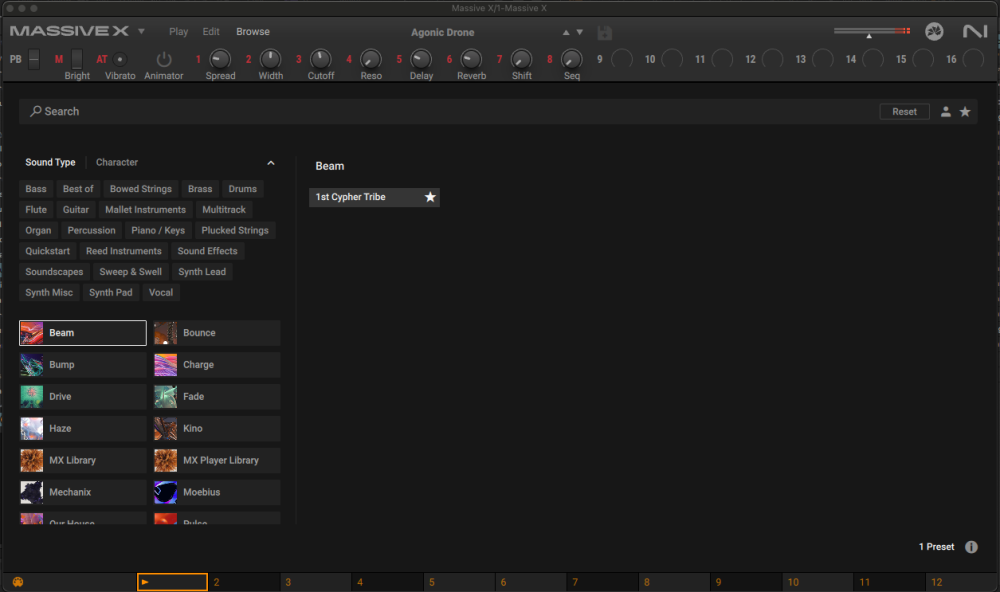Filter by the Sound Effects tag
The height and width of the screenshot is (592, 1000).
coord(207,251)
